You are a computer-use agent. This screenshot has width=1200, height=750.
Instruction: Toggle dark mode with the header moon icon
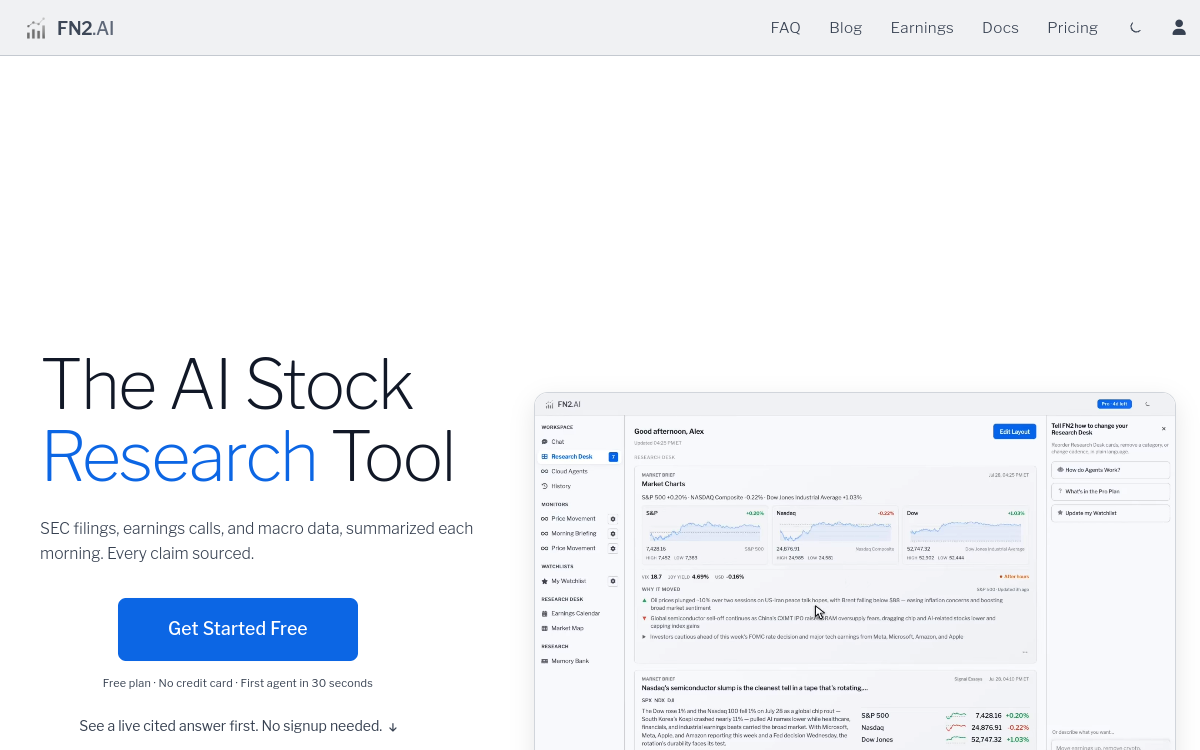tap(1135, 28)
